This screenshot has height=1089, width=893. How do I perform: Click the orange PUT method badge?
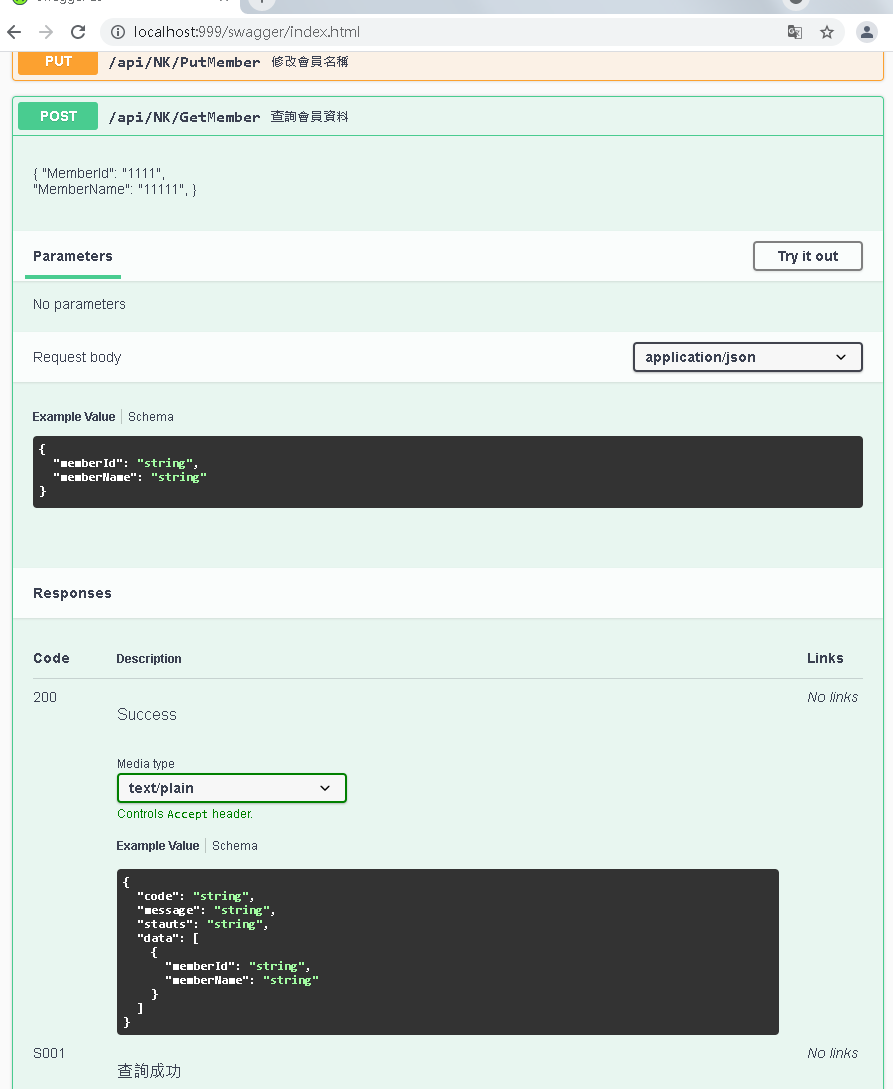(x=58, y=62)
